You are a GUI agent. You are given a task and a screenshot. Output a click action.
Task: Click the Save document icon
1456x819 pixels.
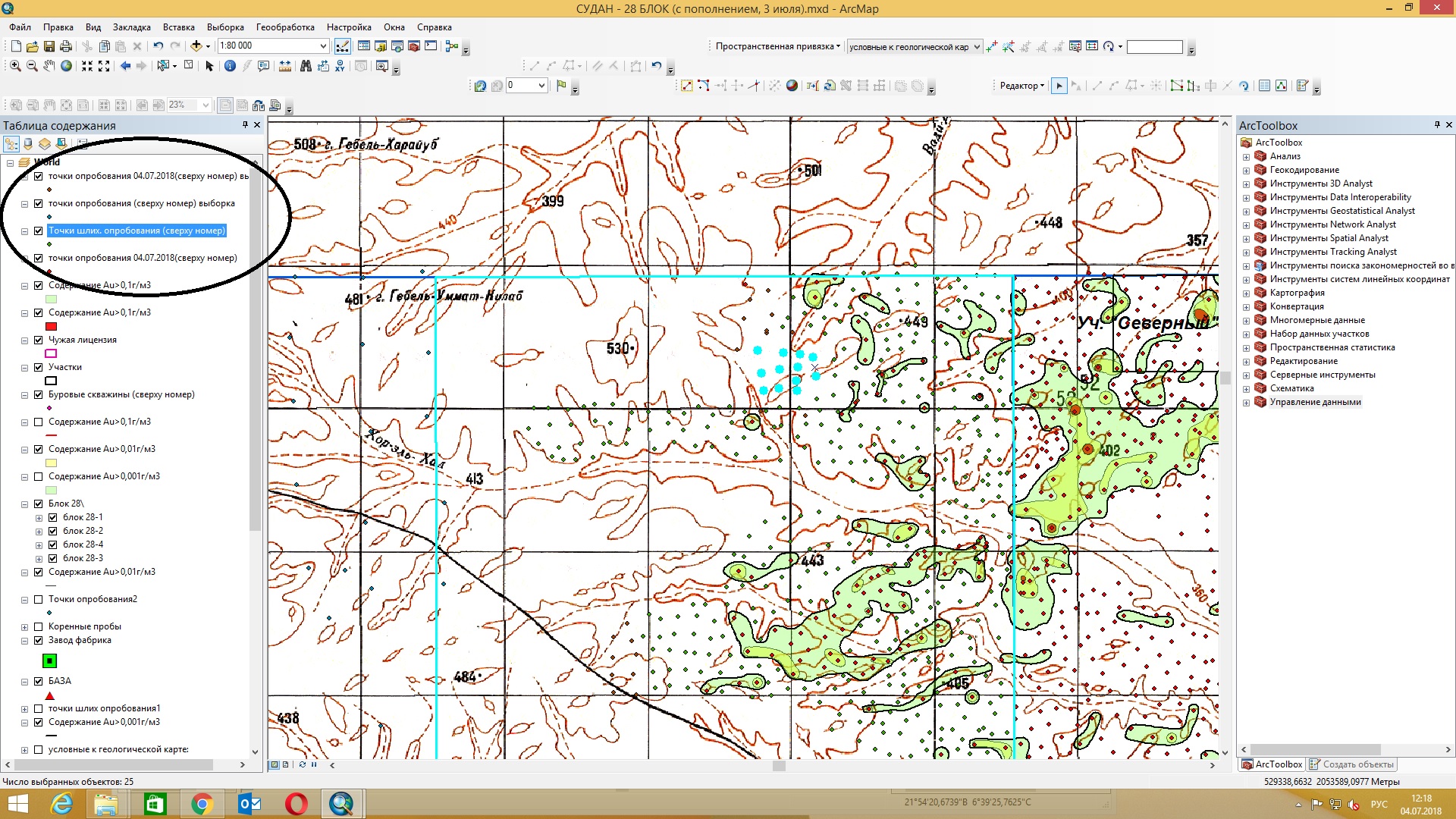pyautogui.click(x=49, y=46)
